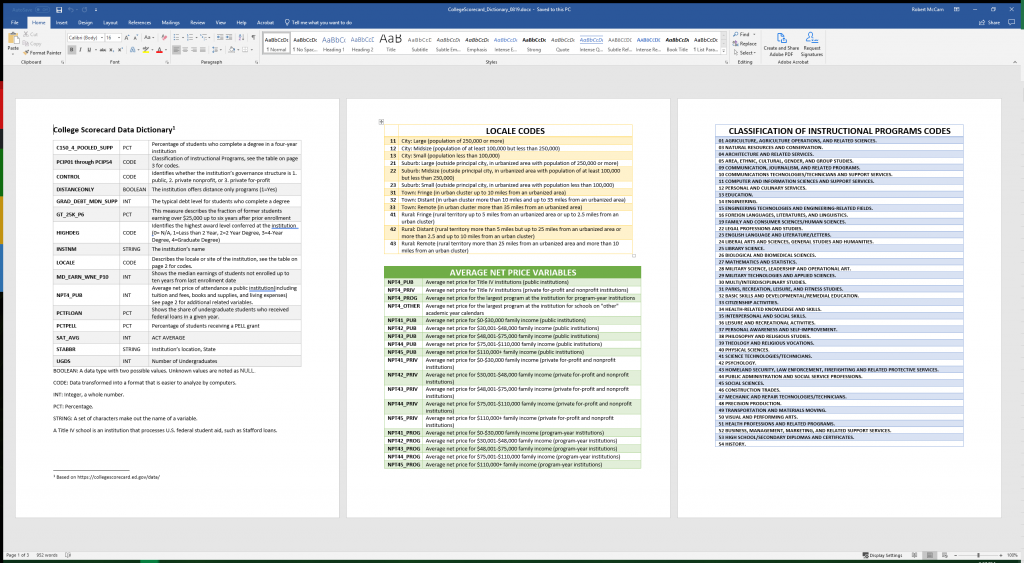
Task: Switch to the Insert tab
Action: (x=61, y=22)
